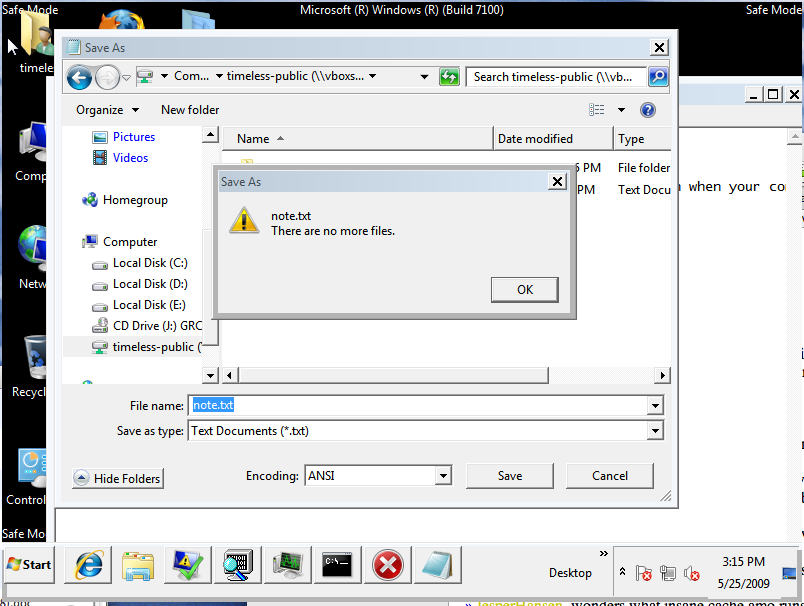Click the performance monitor taskbar icon
The width and height of the screenshot is (804, 606).
coord(288,565)
